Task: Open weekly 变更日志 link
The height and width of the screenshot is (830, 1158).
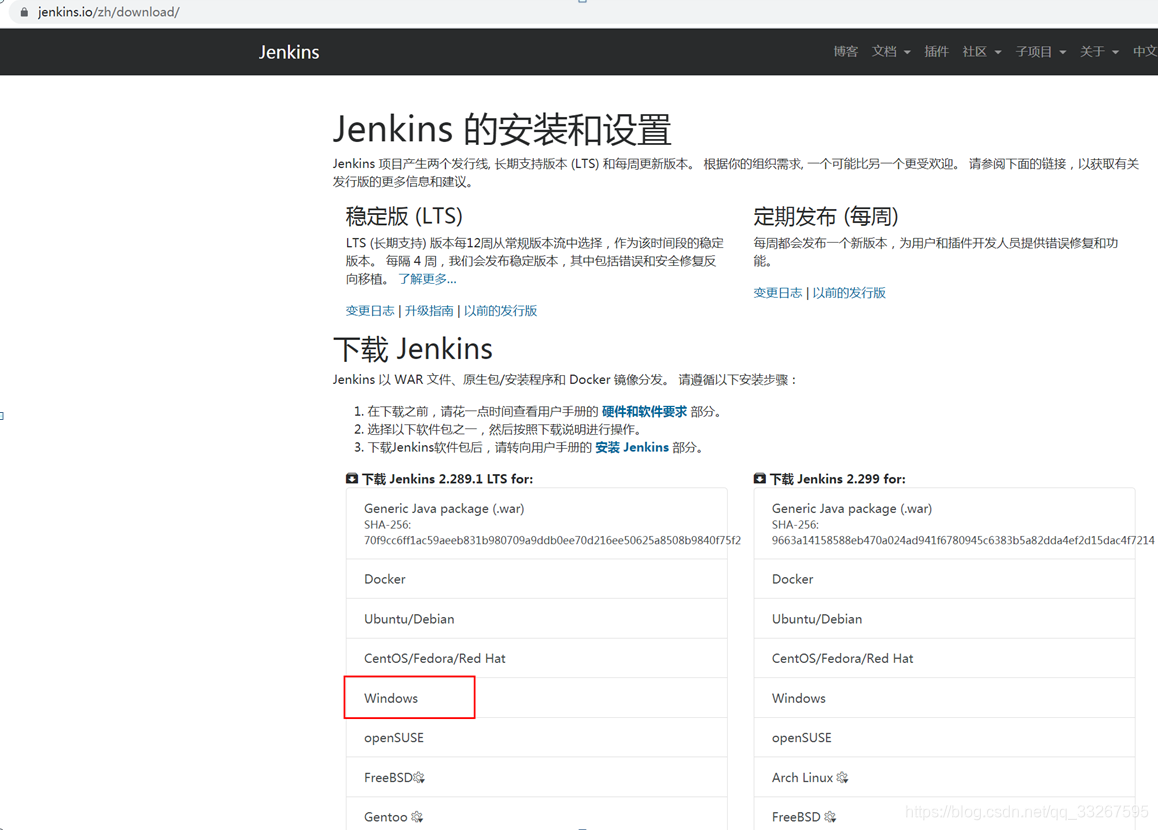Action: [778, 293]
